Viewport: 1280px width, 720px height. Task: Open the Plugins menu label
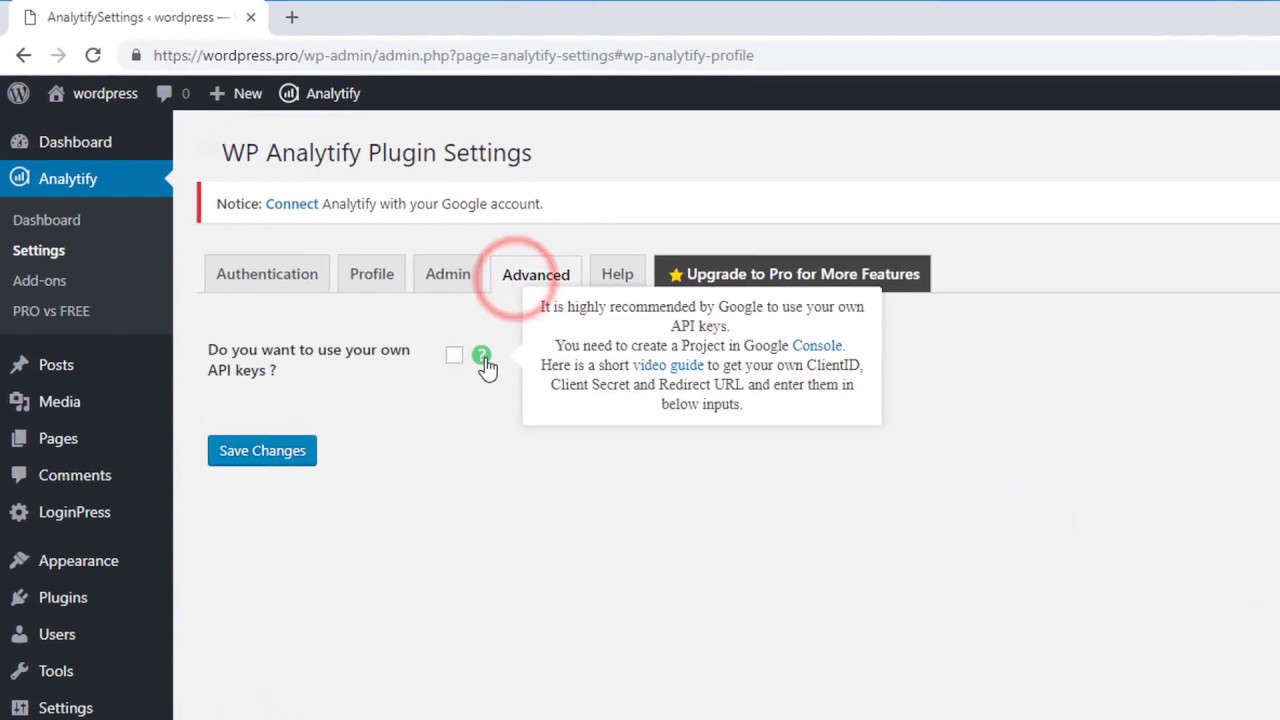click(63, 598)
